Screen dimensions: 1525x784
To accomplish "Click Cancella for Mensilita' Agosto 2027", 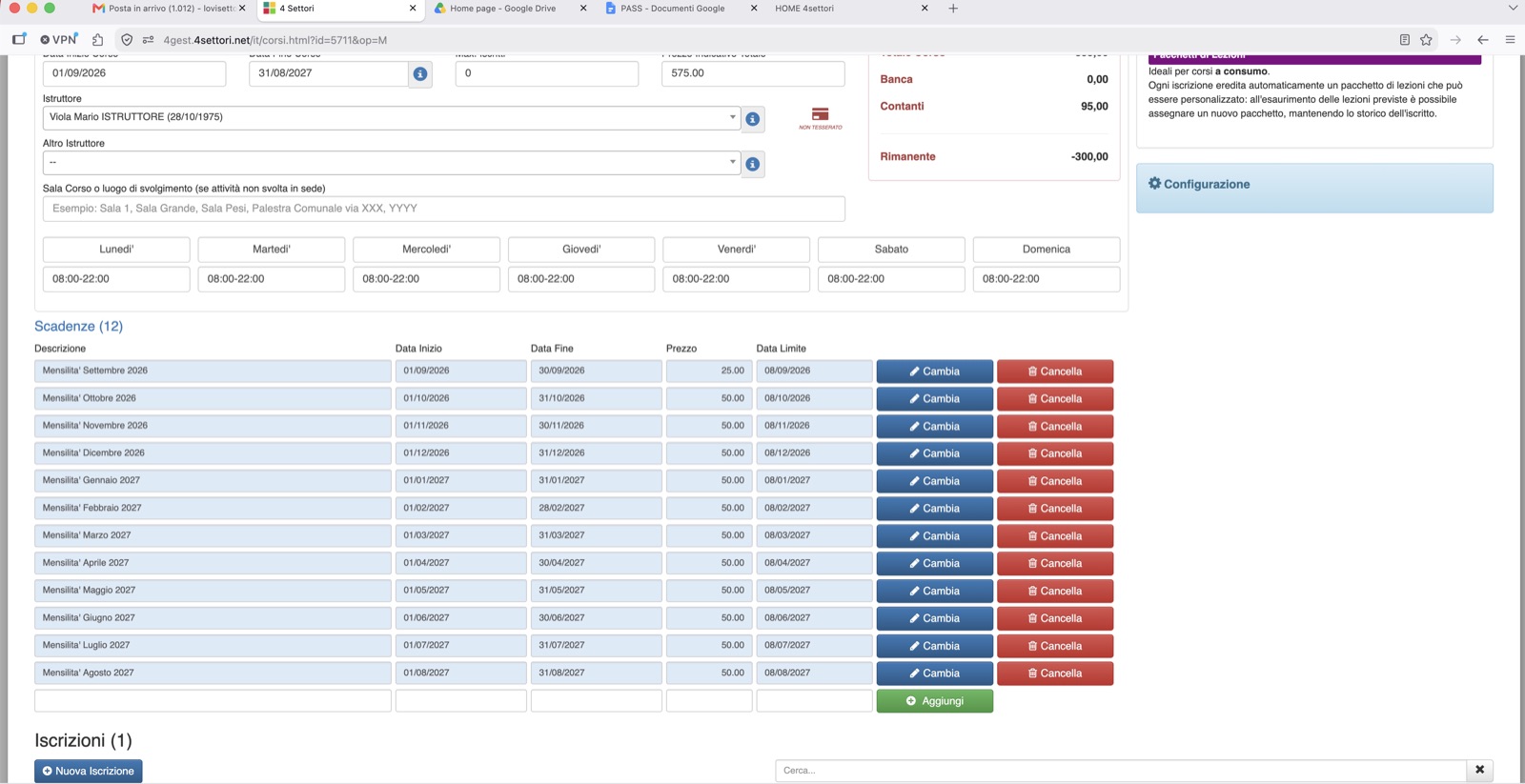I will point(1055,673).
